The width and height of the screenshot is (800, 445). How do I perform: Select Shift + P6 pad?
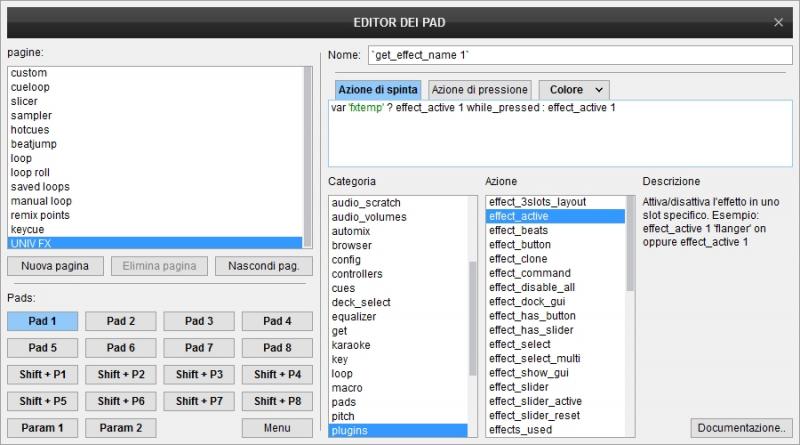coord(121,401)
